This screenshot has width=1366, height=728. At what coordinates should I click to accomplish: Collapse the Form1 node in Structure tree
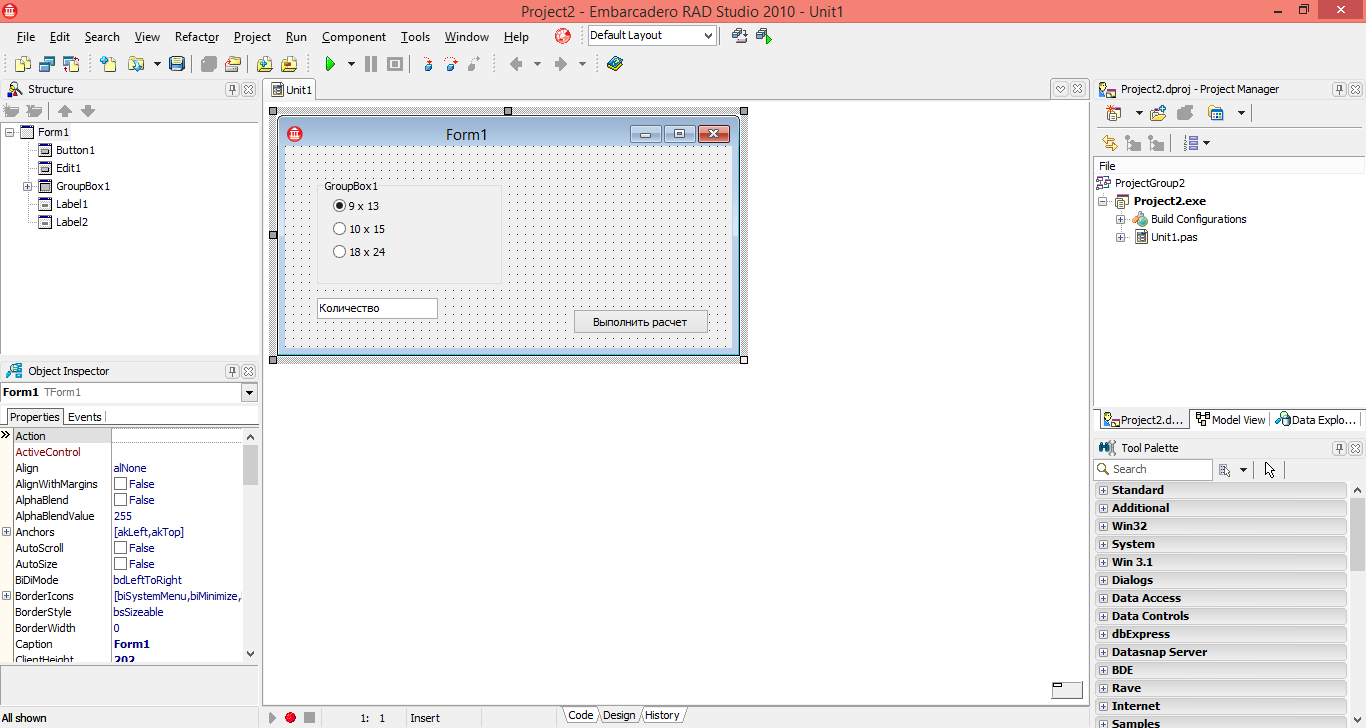point(10,132)
